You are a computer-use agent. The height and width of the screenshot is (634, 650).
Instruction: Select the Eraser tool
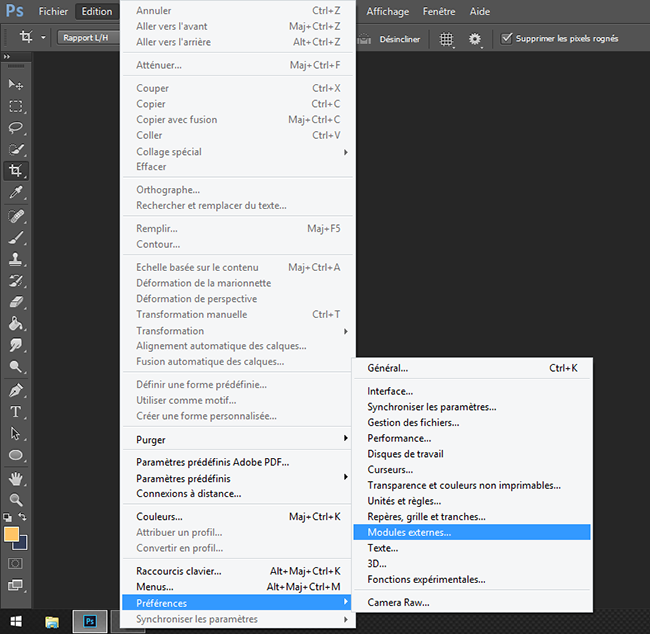[x=16, y=302]
